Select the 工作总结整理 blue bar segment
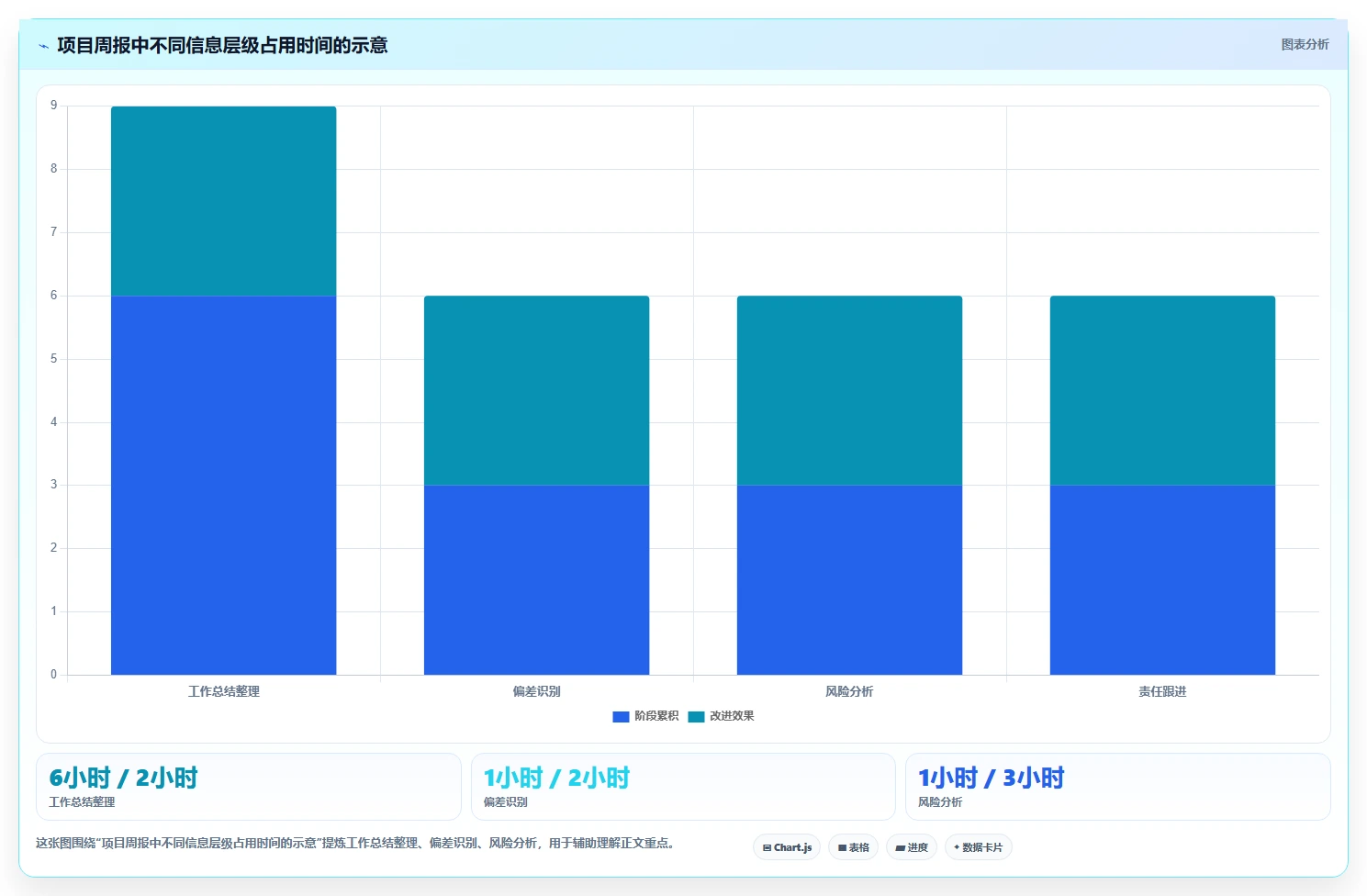 (x=224, y=485)
